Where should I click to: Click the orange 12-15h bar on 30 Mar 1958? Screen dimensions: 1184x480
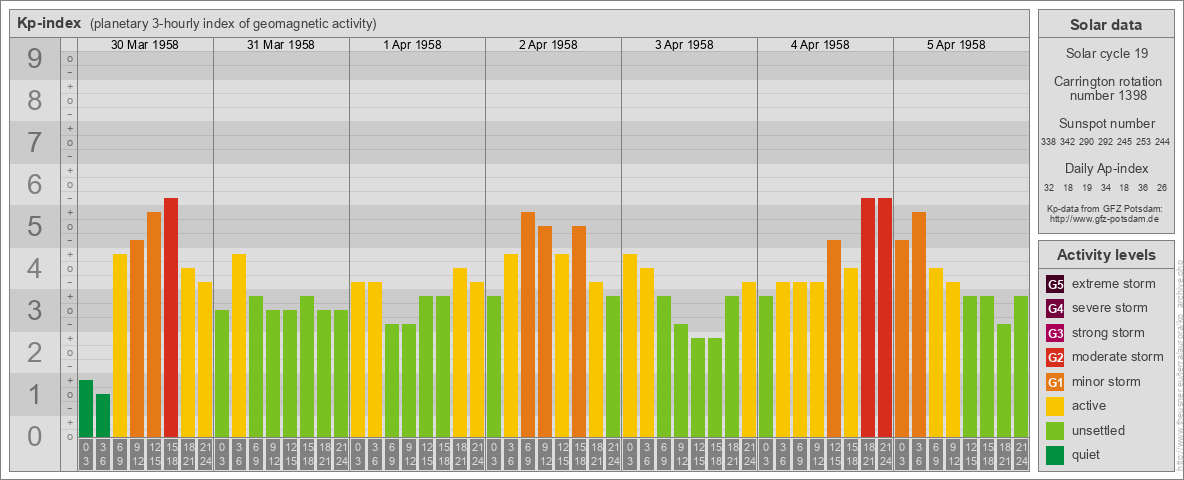[x=154, y=324]
